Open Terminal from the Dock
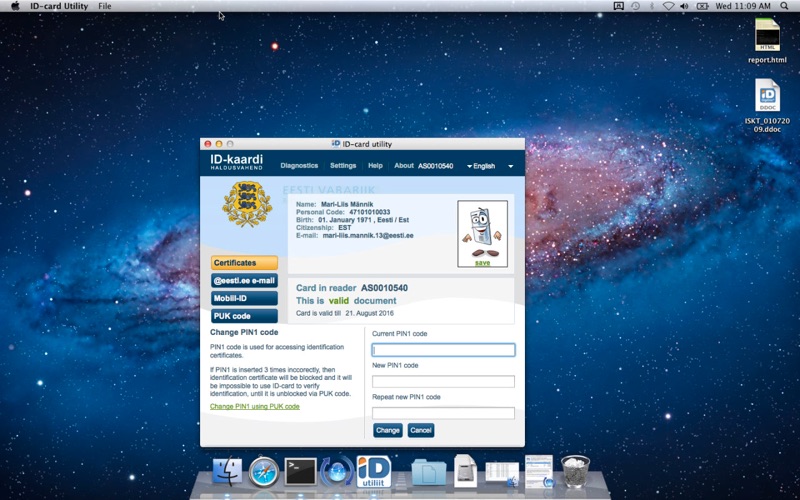The image size is (800, 500). coord(301,472)
